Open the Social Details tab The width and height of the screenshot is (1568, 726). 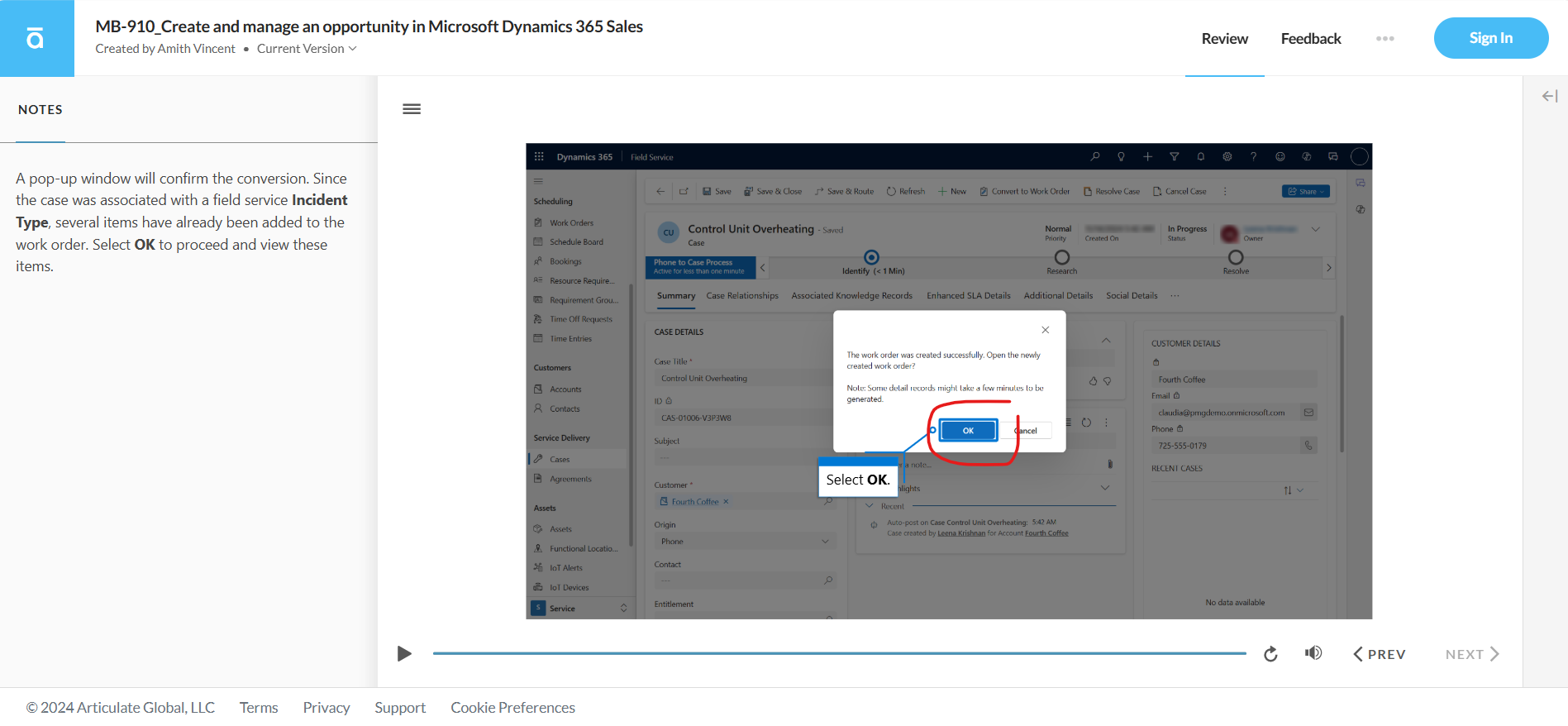(x=1132, y=295)
